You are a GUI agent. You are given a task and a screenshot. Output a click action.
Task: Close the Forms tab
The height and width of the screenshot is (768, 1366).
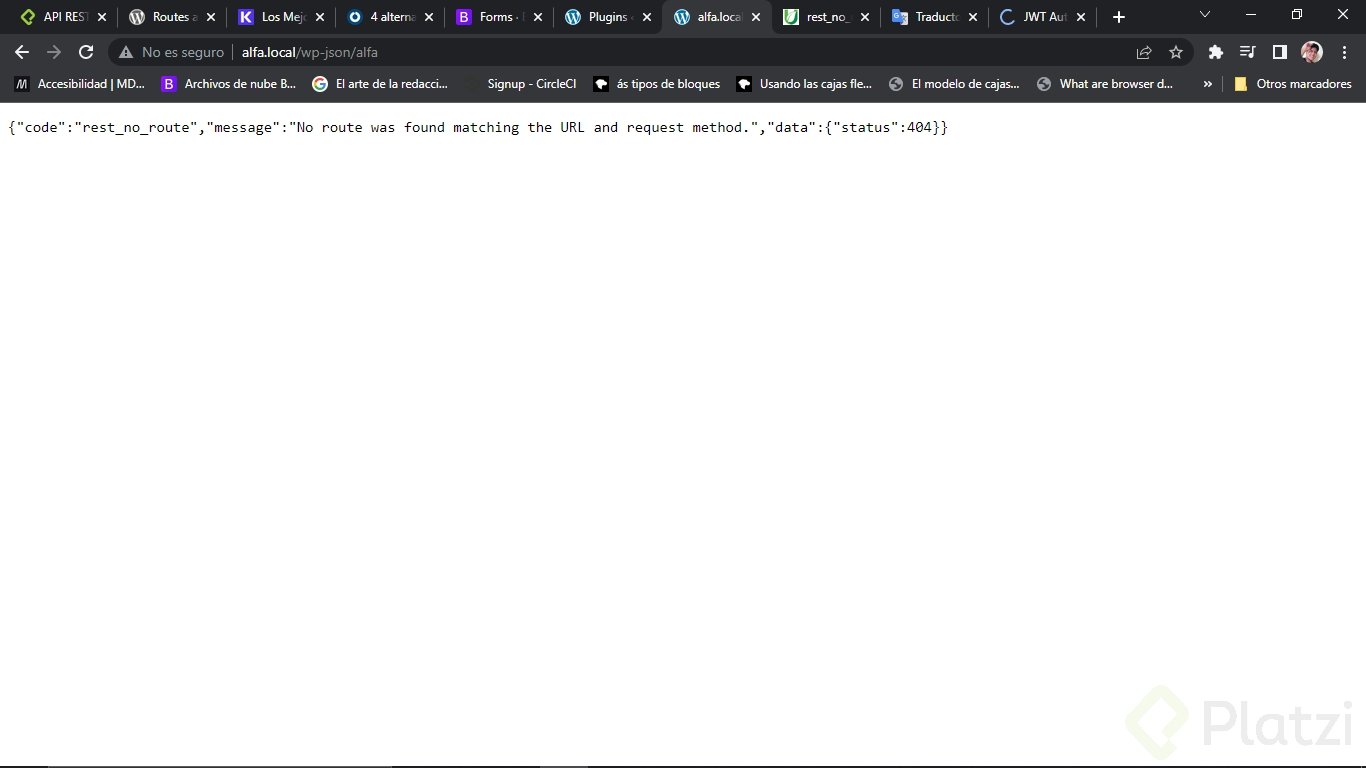click(538, 17)
